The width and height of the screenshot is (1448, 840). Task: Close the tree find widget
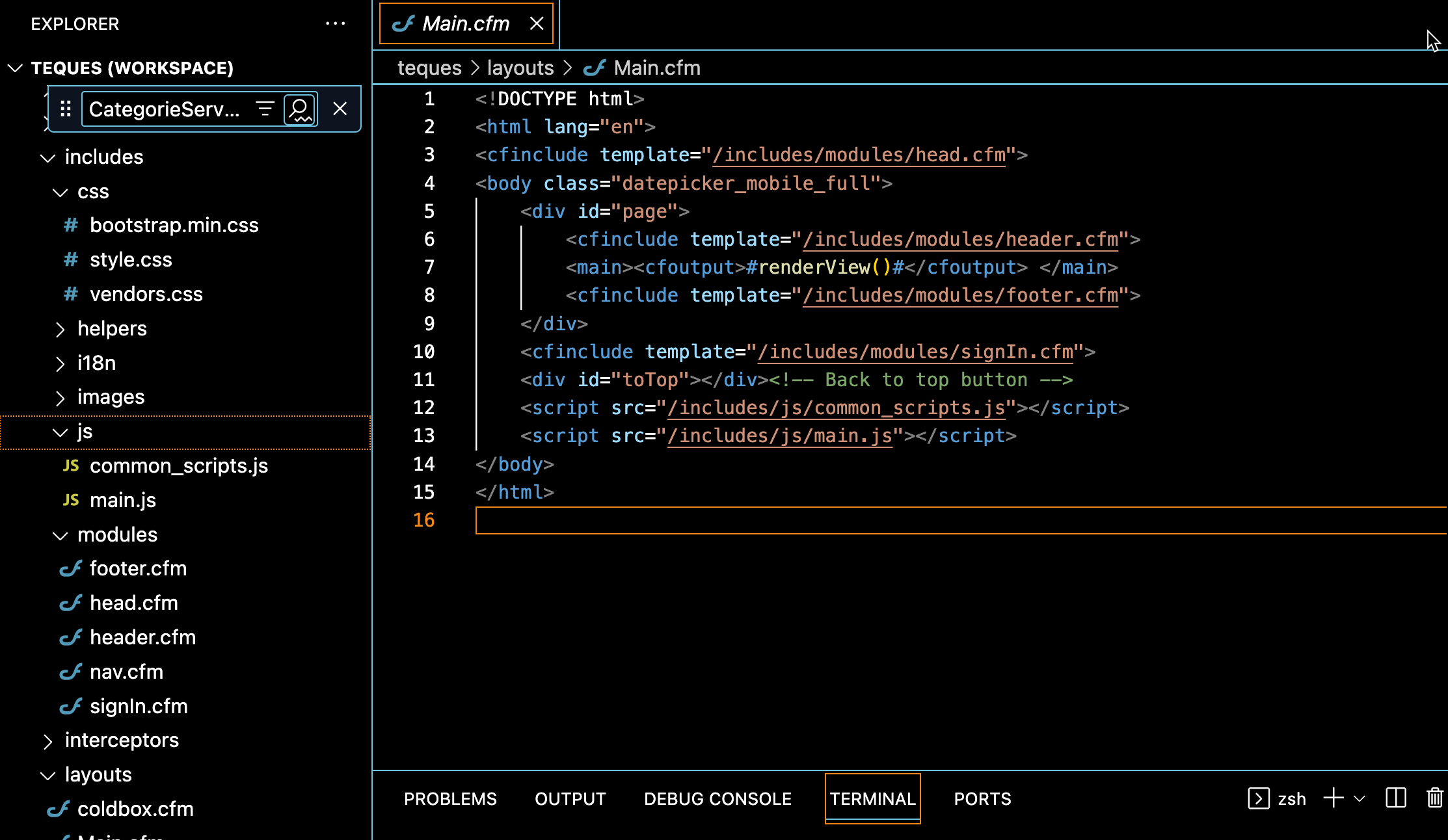[x=340, y=109]
